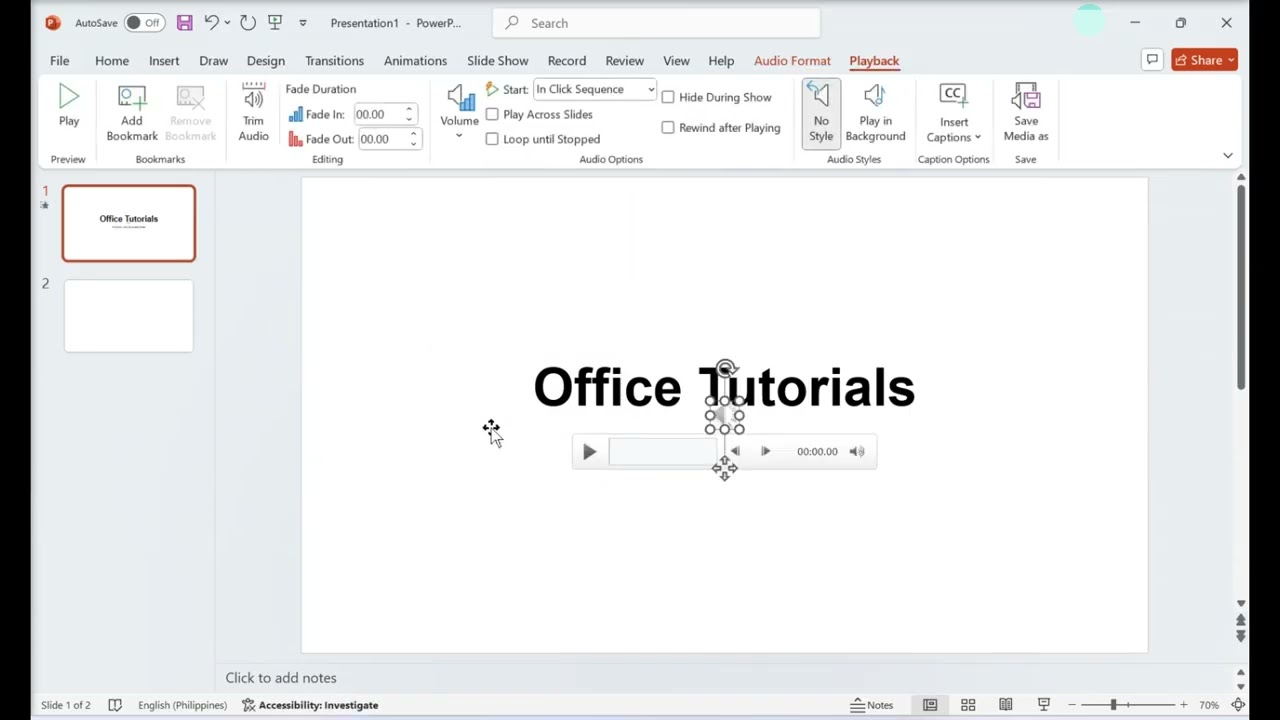Viewport: 1280px width, 720px height.
Task: Open the Animations tab
Action: pos(415,60)
